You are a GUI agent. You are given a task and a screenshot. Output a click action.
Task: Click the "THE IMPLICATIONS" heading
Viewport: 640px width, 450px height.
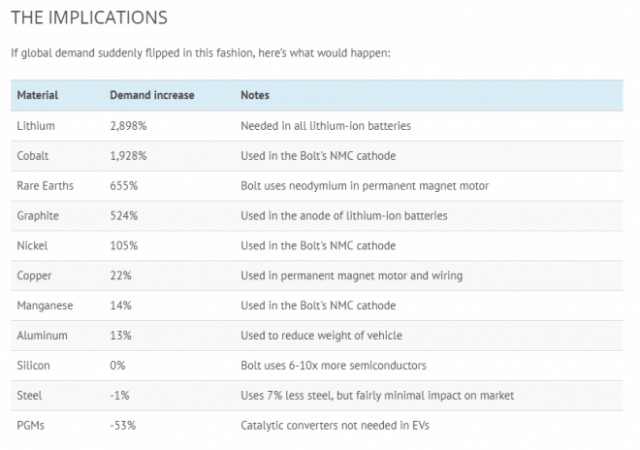89,18
